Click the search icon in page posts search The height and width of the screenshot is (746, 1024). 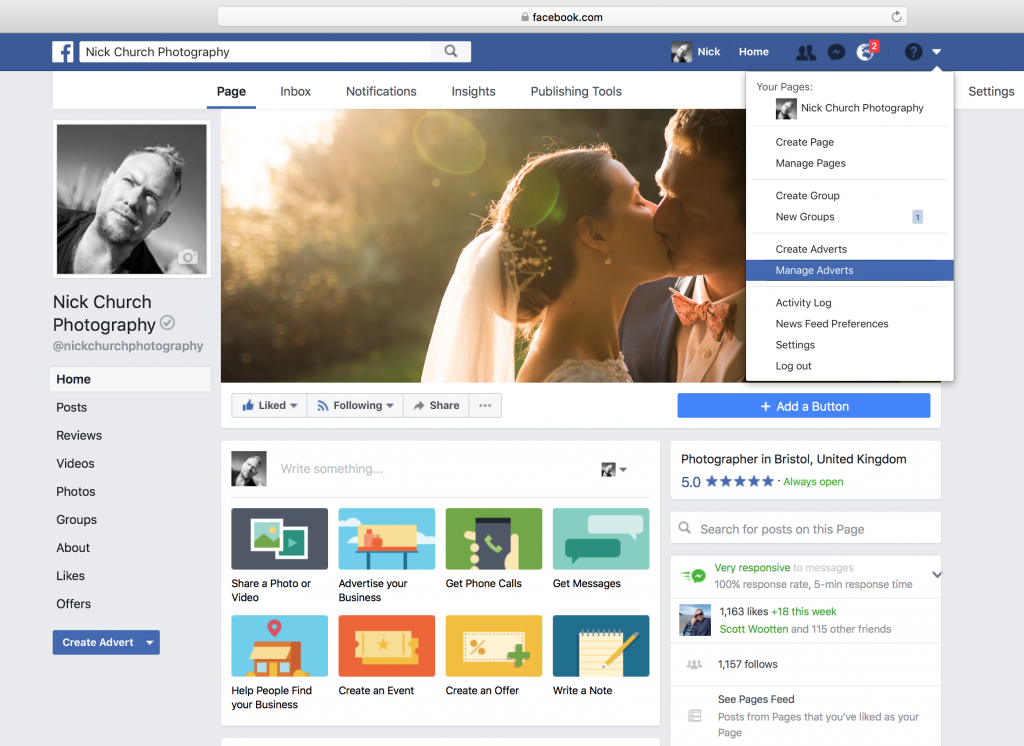pyautogui.click(x=684, y=528)
